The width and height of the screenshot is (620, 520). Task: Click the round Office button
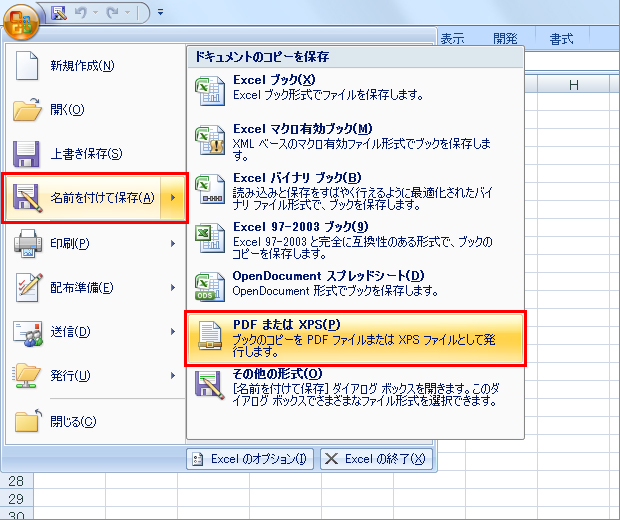(21, 22)
